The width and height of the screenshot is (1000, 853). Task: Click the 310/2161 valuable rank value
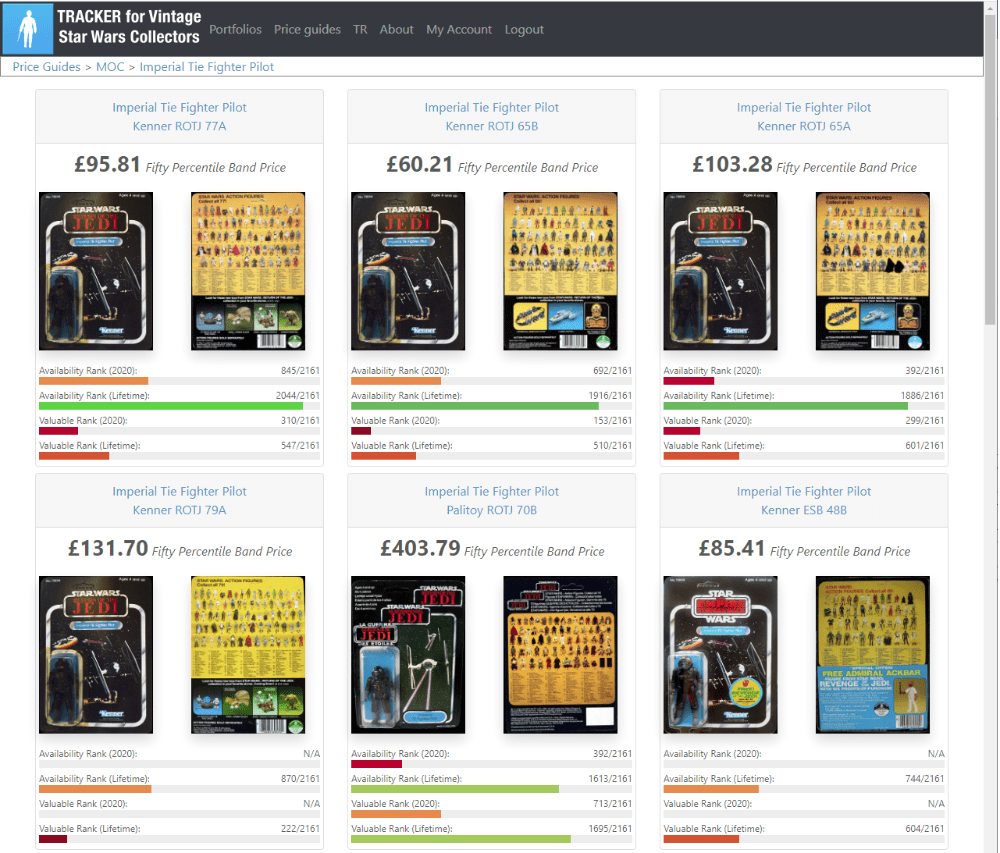click(300, 420)
